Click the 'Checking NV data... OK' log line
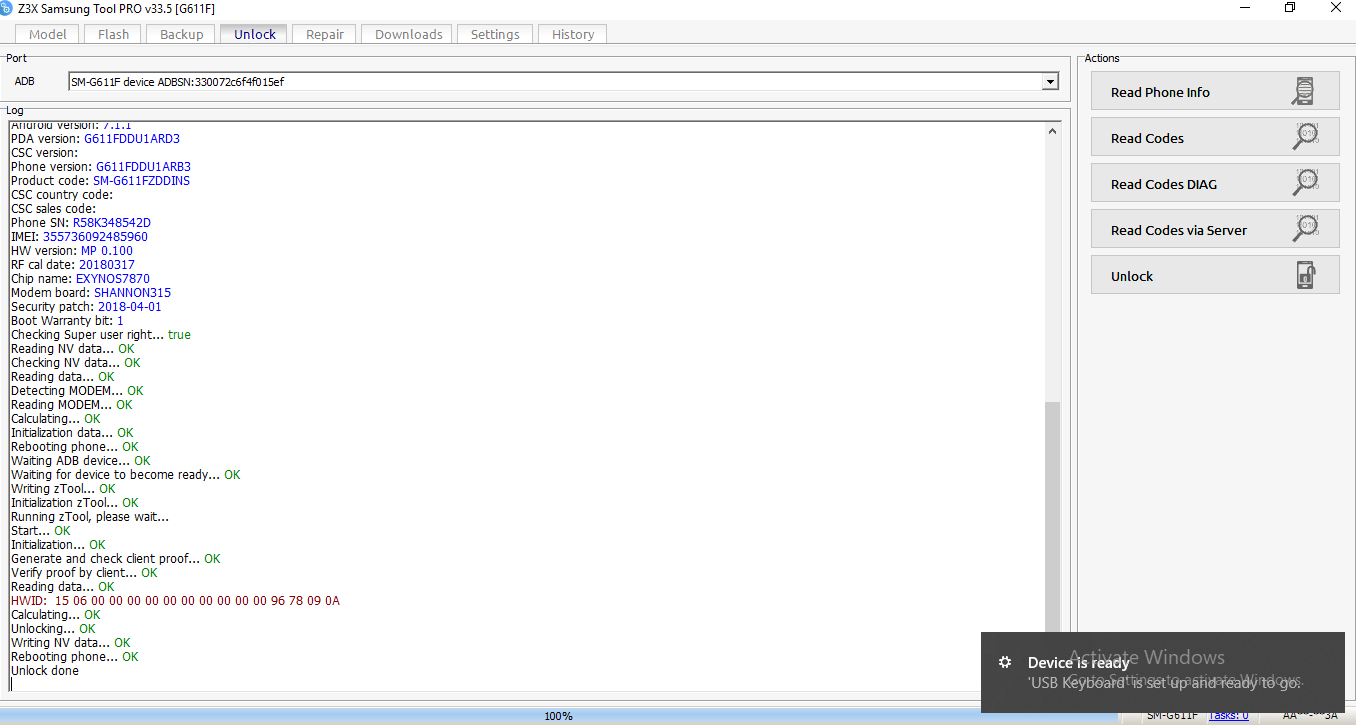 click(x=76, y=363)
